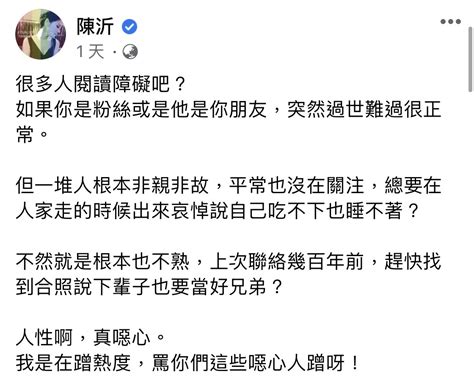The height and width of the screenshot is (385, 474).
Task: Click the 1天 post timestamp
Action: 90,52
